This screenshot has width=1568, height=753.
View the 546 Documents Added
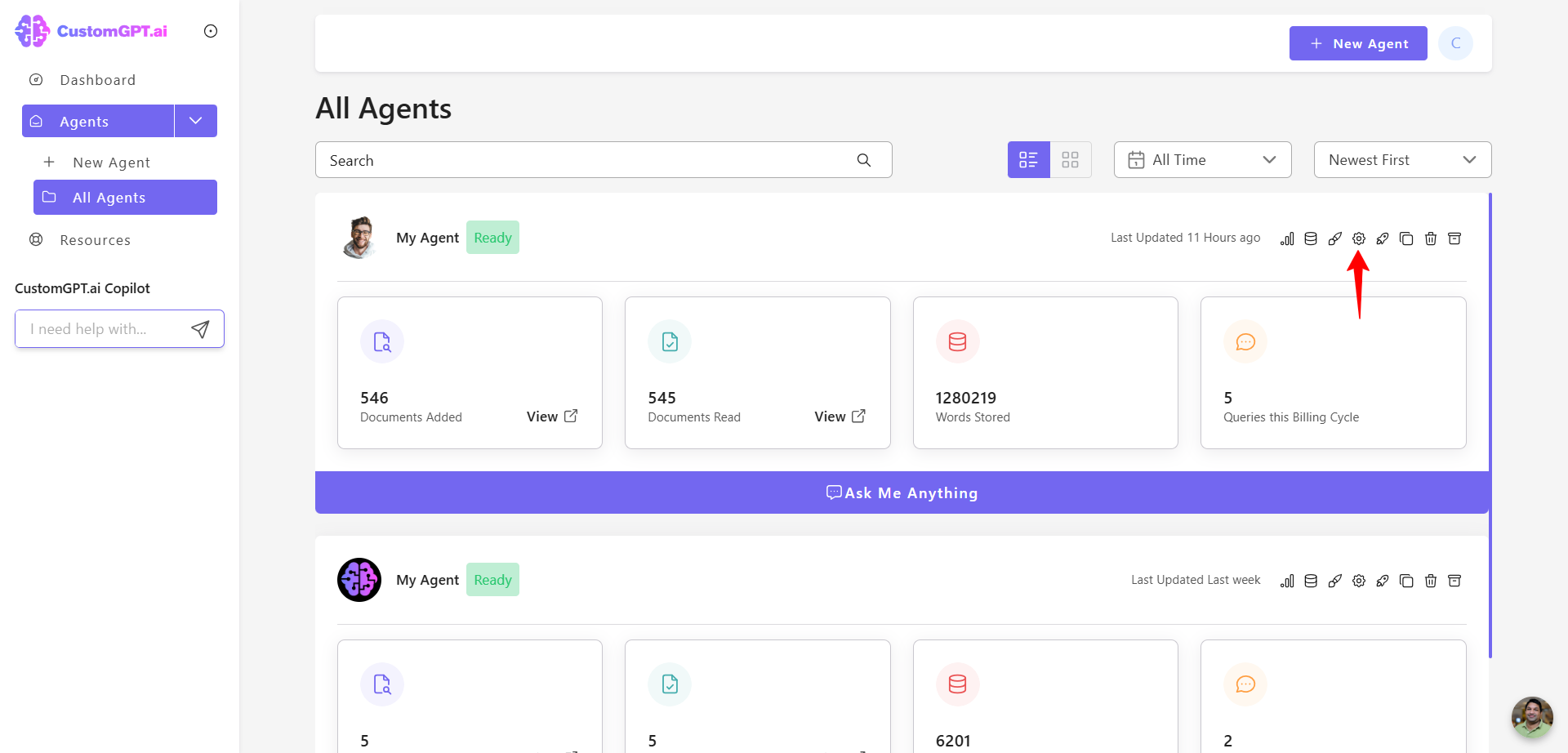552,417
